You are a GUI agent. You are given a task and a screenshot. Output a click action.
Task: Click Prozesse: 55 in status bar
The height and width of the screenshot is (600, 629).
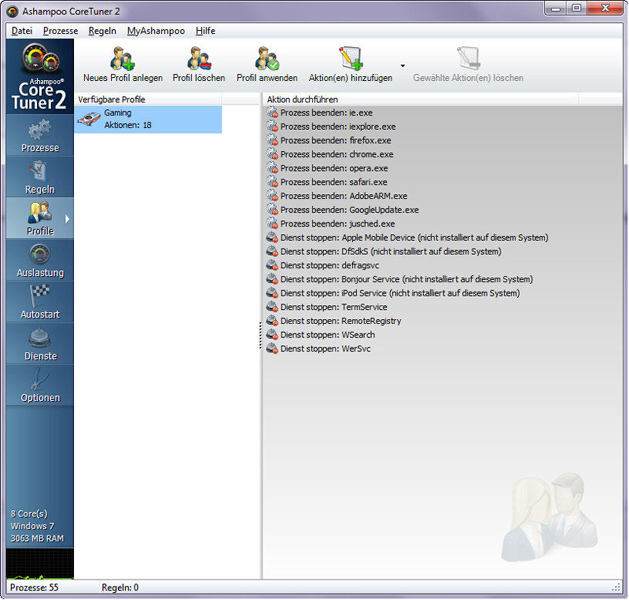point(34,588)
